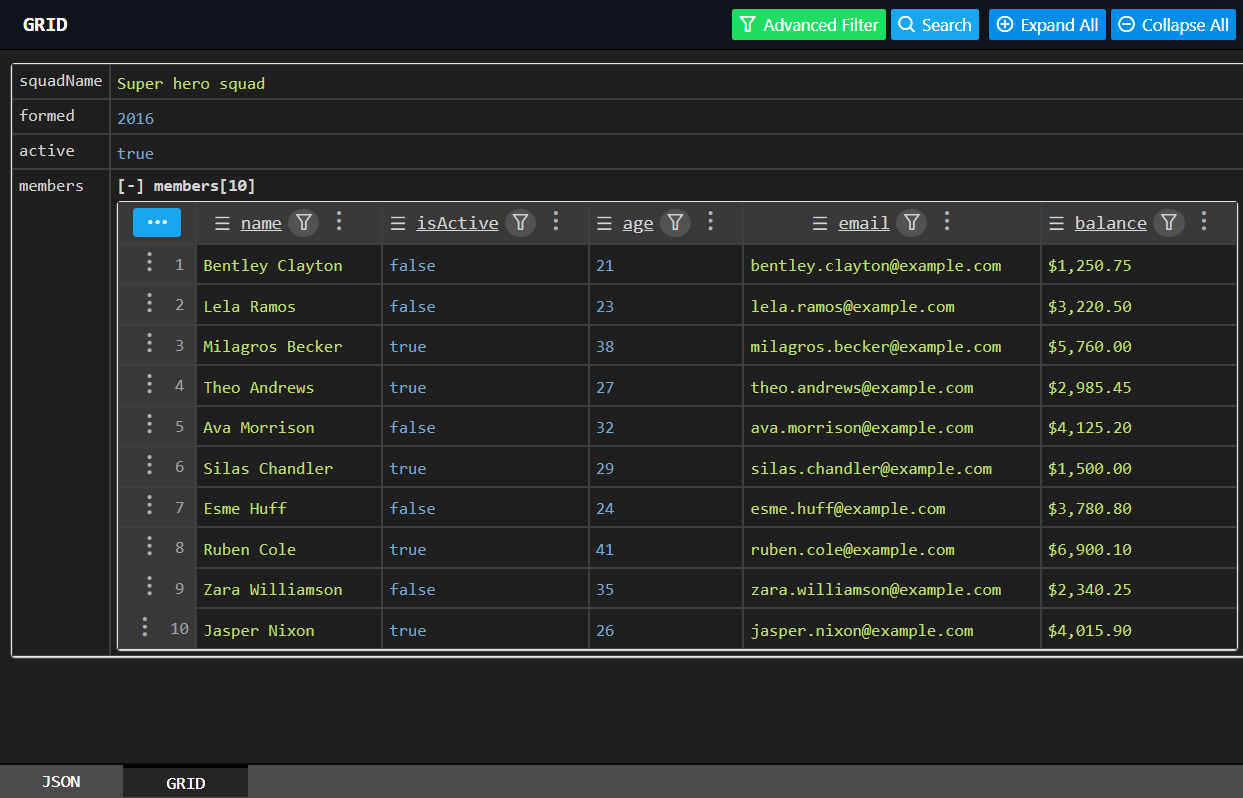The width and height of the screenshot is (1243, 798).
Task: Open the filter funnel on the age column
Action: point(676,223)
